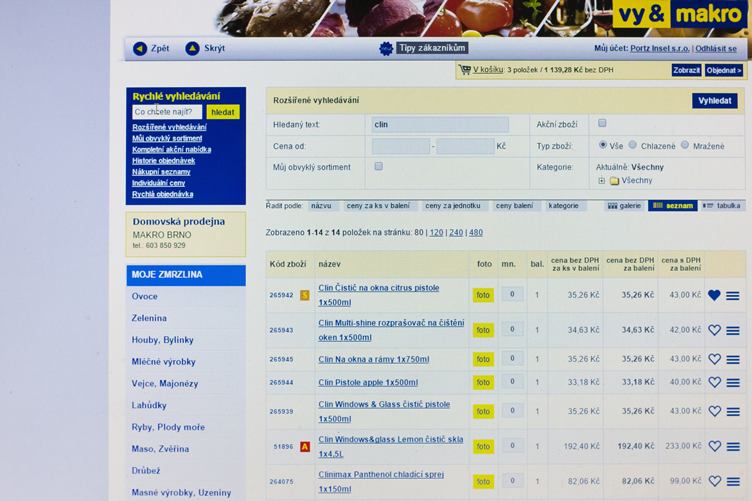
Task: Click the Zpět back arrow icon
Action: click(x=140, y=48)
